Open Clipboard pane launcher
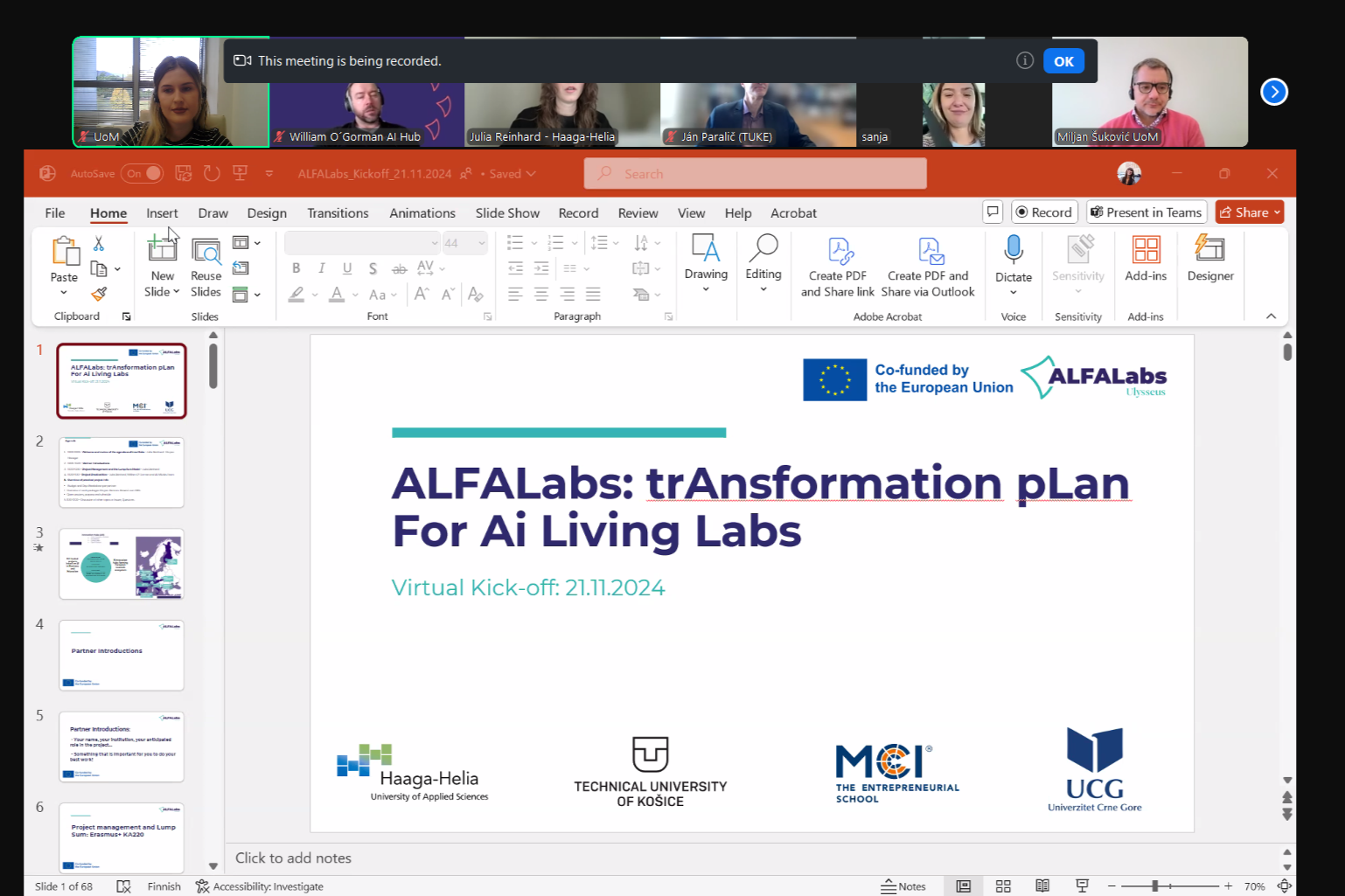Viewport: 1345px width, 896px height. [x=127, y=316]
